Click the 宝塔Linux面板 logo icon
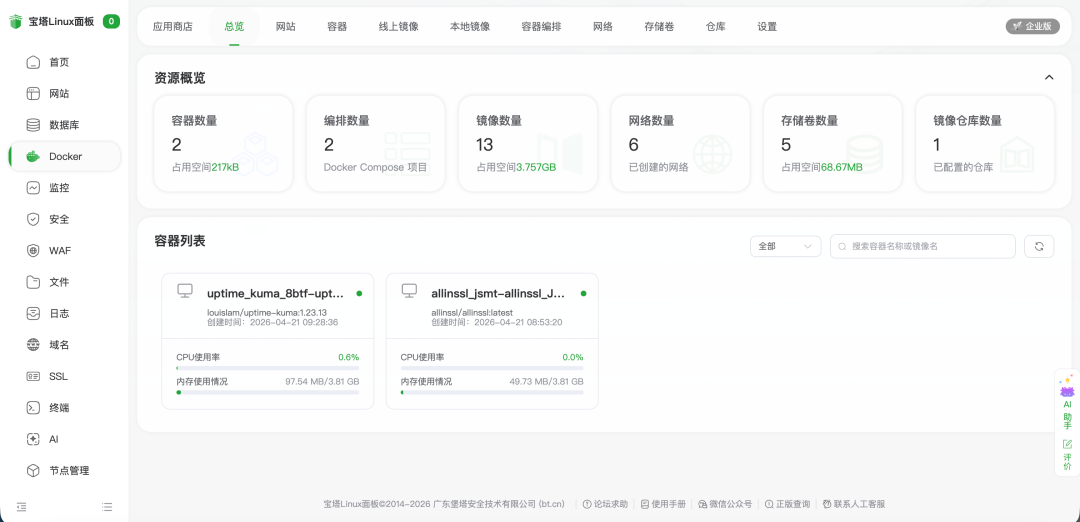 tap(15, 21)
